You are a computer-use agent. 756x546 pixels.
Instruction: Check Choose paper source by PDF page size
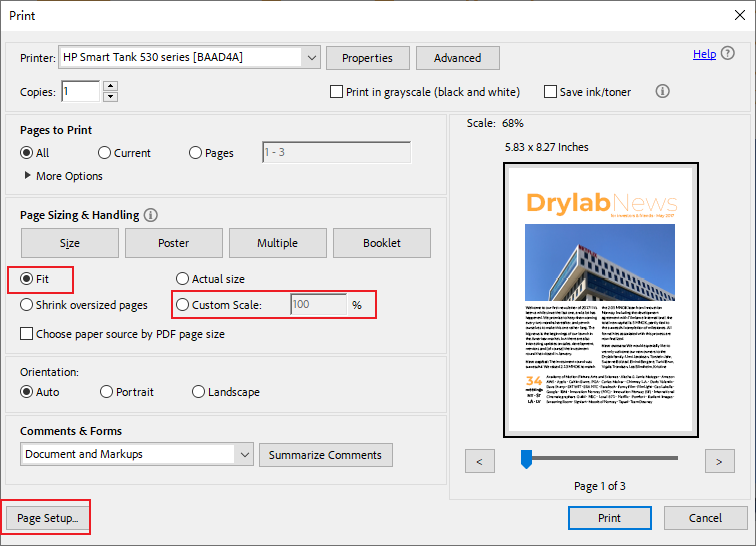pos(27,334)
